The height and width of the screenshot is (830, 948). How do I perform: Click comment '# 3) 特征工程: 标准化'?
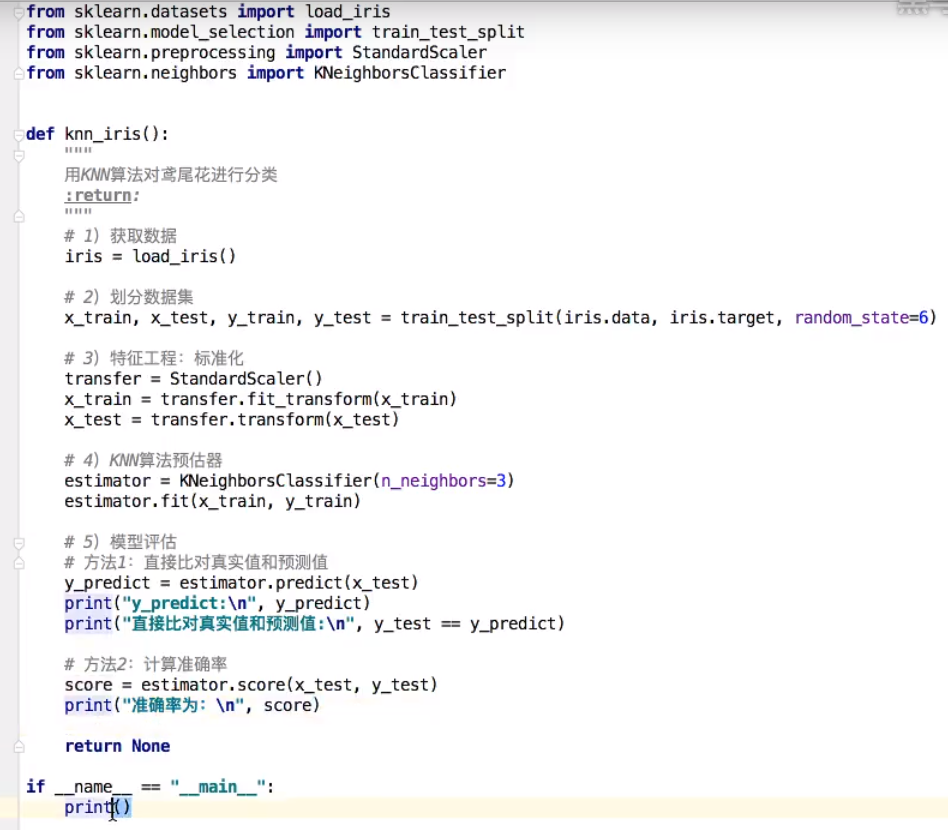[154, 358]
